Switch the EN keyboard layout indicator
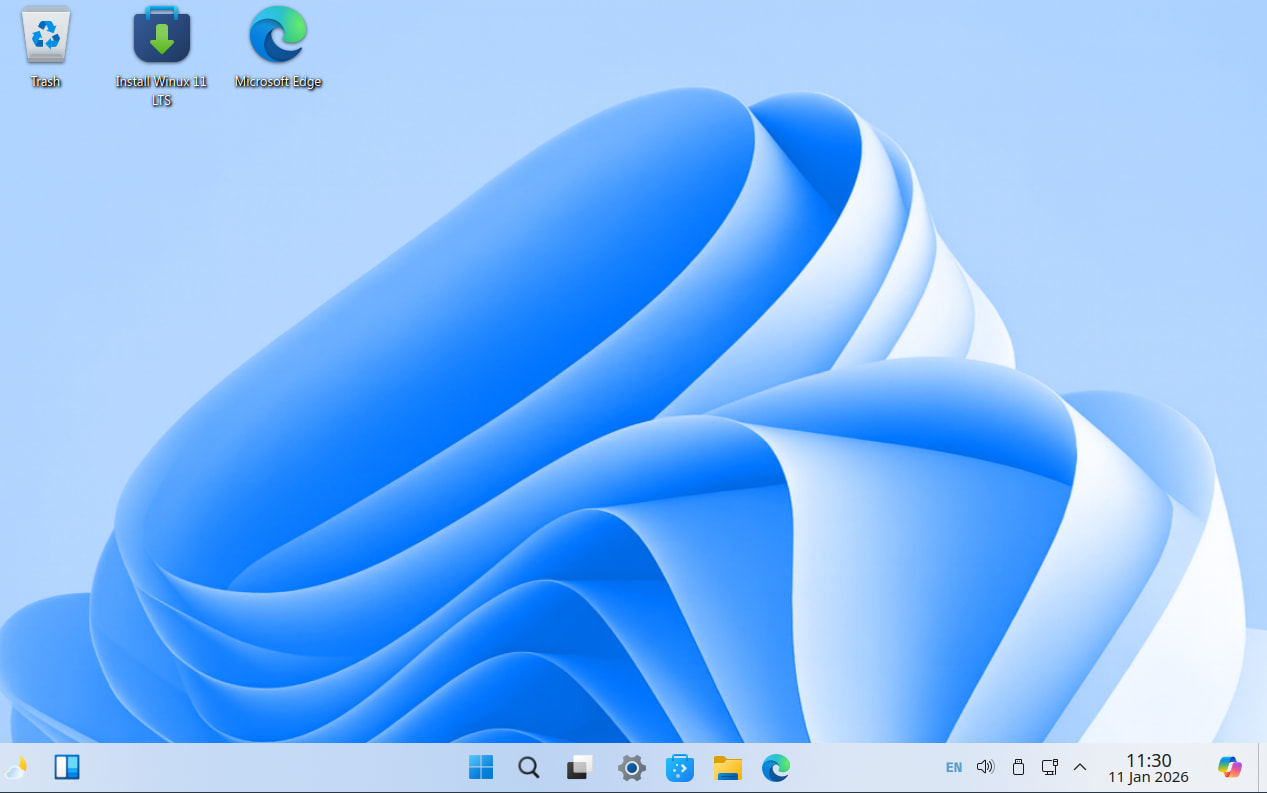The image size is (1267, 793). [954, 767]
